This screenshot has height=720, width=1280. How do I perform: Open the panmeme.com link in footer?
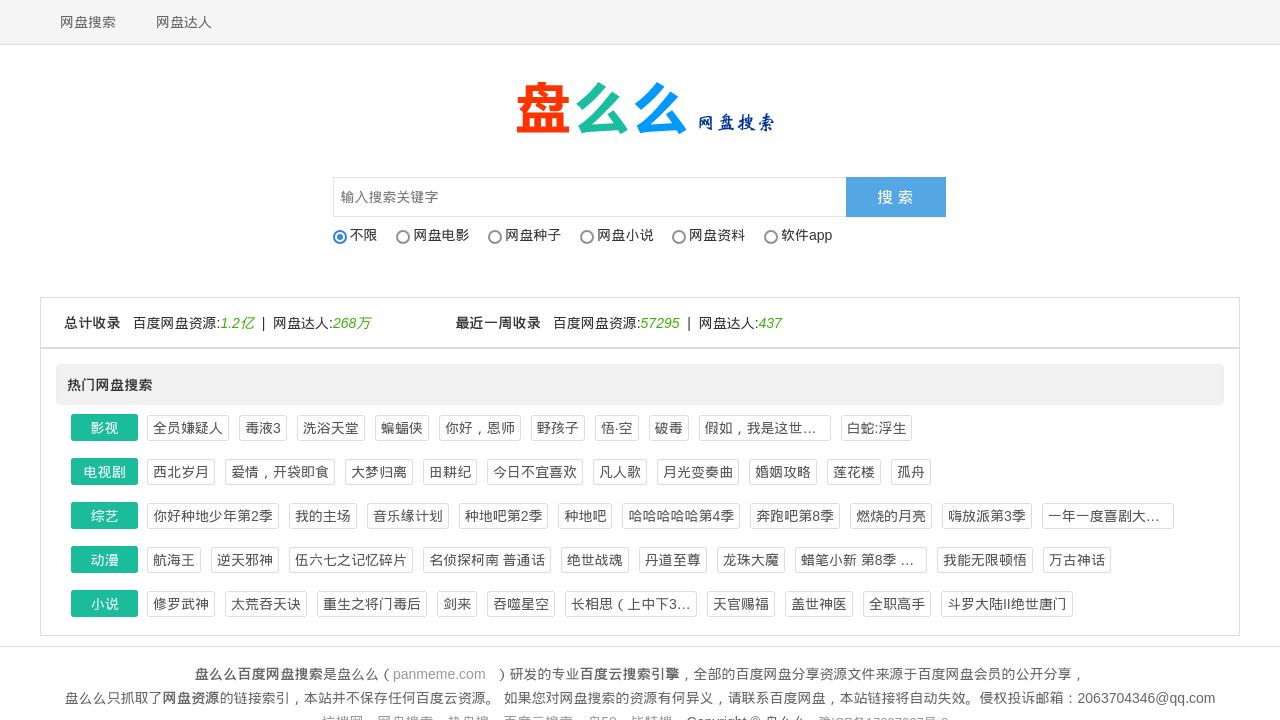[x=439, y=674]
